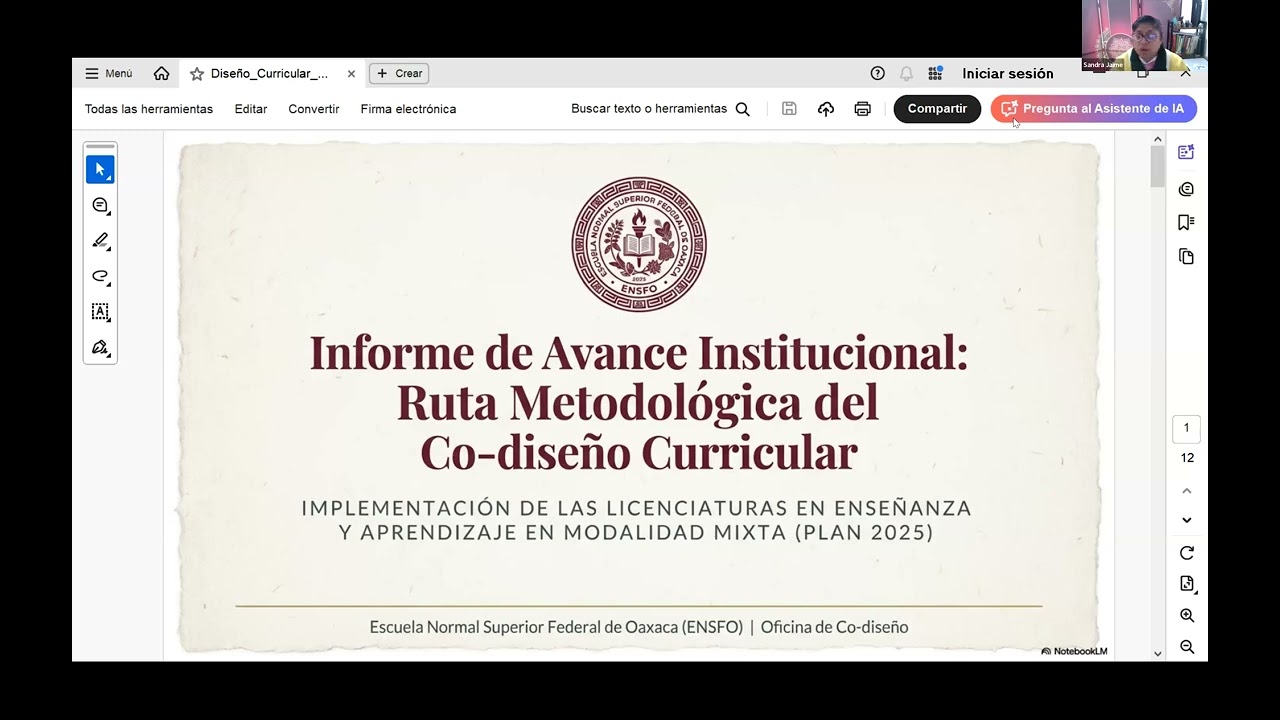Open the bookmarks panel icon

tap(1186, 222)
